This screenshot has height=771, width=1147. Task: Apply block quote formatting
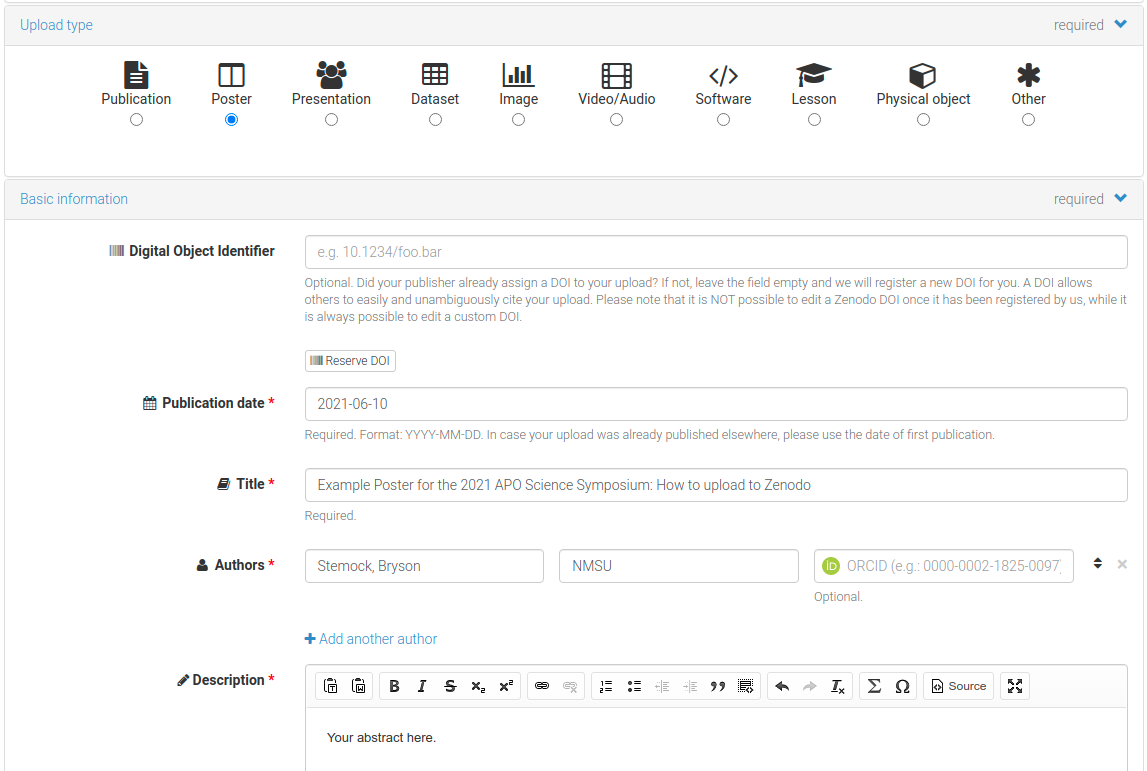[718, 686]
